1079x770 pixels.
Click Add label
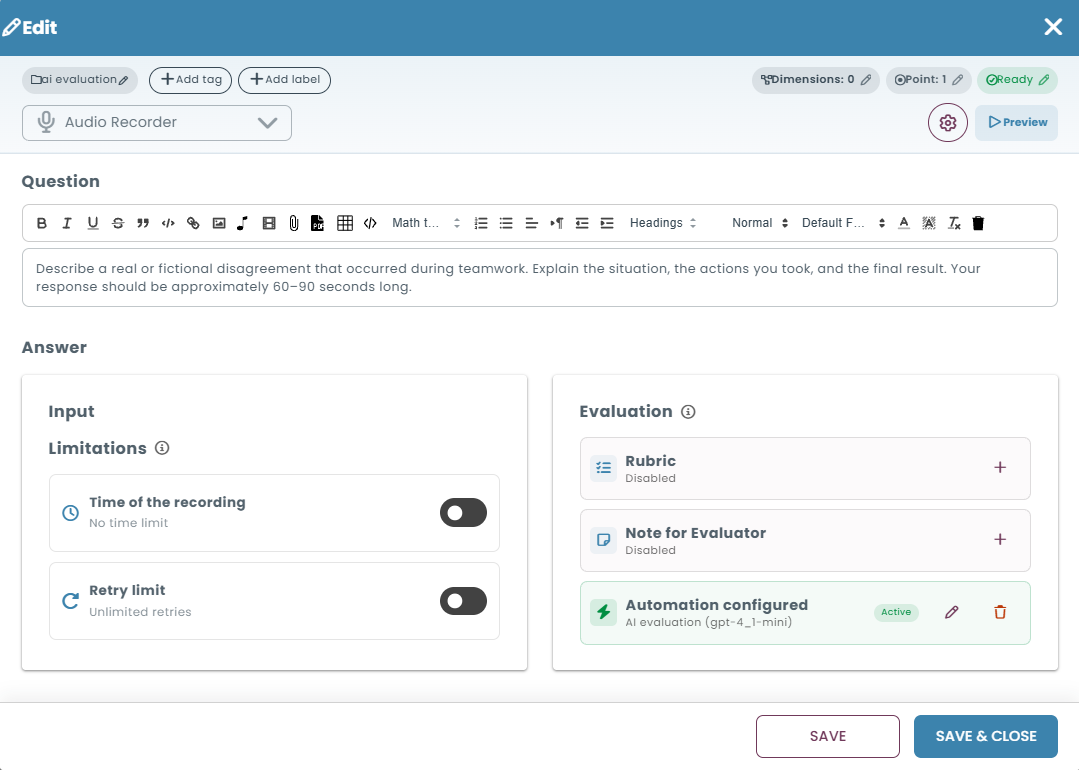tap(284, 80)
